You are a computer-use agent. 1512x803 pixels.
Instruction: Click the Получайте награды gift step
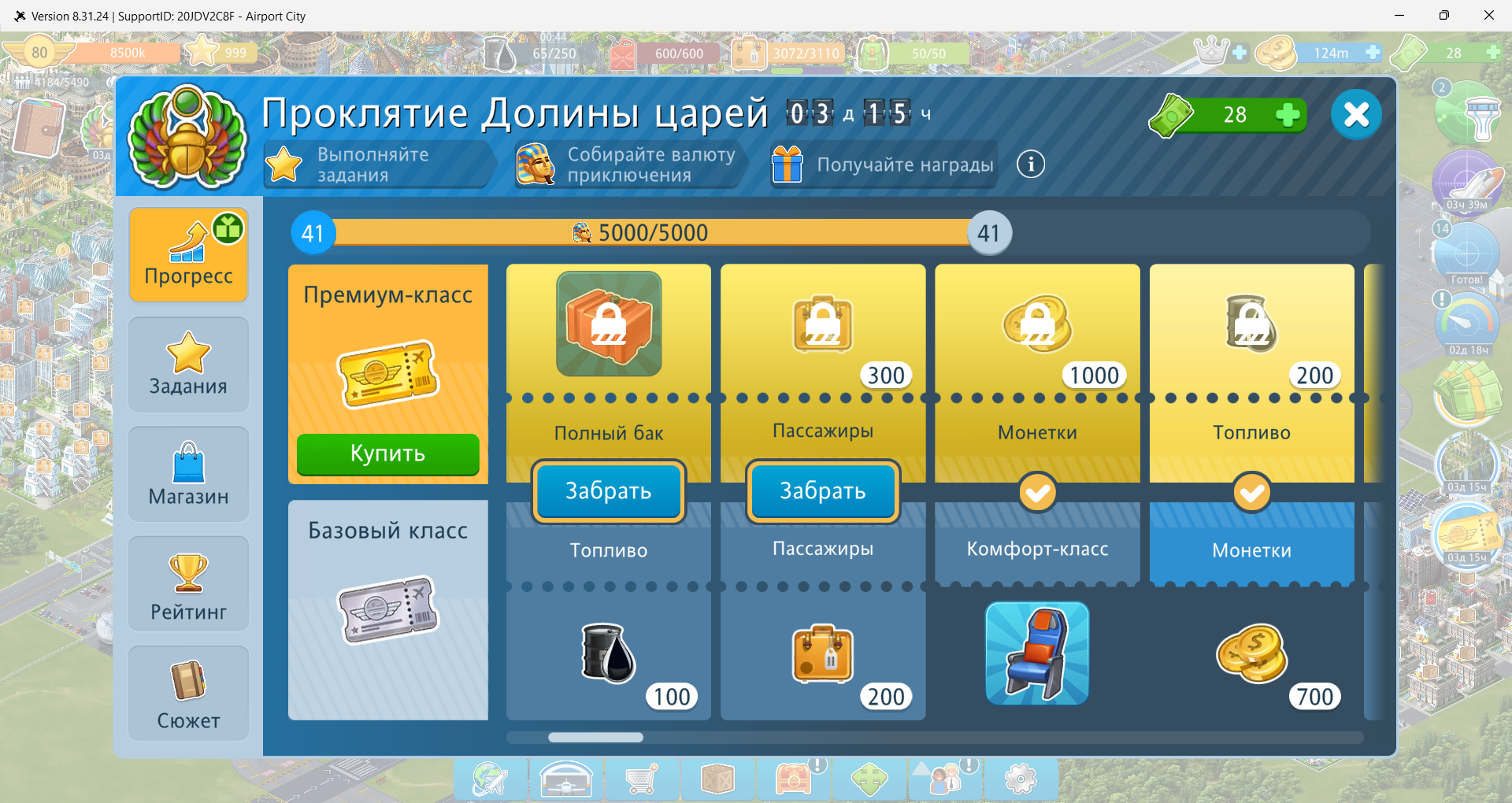pos(884,165)
